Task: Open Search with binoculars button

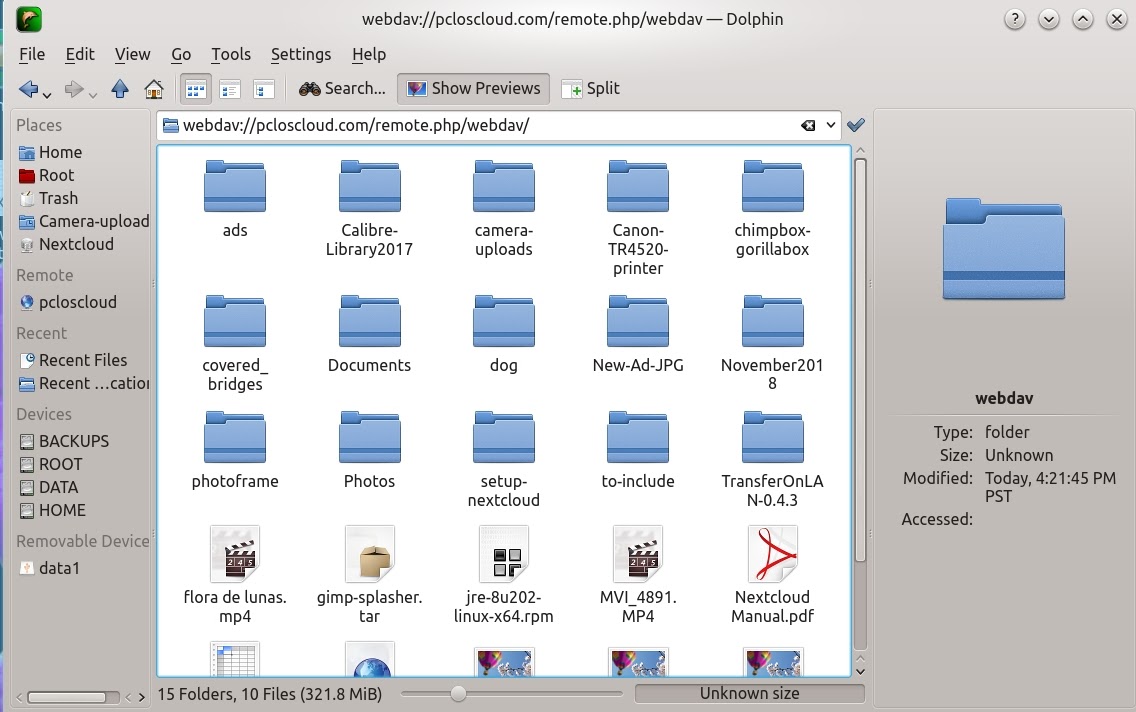Action: (342, 88)
